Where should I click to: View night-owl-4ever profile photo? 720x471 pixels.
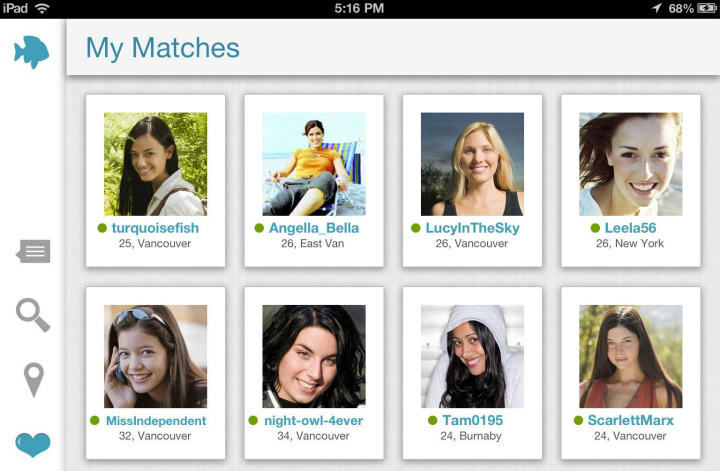313,356
